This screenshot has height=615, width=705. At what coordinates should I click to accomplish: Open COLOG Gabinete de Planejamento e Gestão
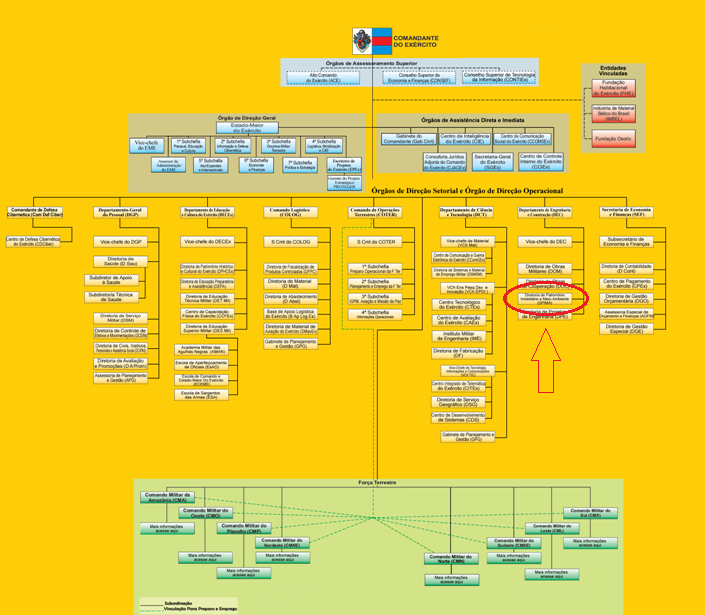point(290,344)
